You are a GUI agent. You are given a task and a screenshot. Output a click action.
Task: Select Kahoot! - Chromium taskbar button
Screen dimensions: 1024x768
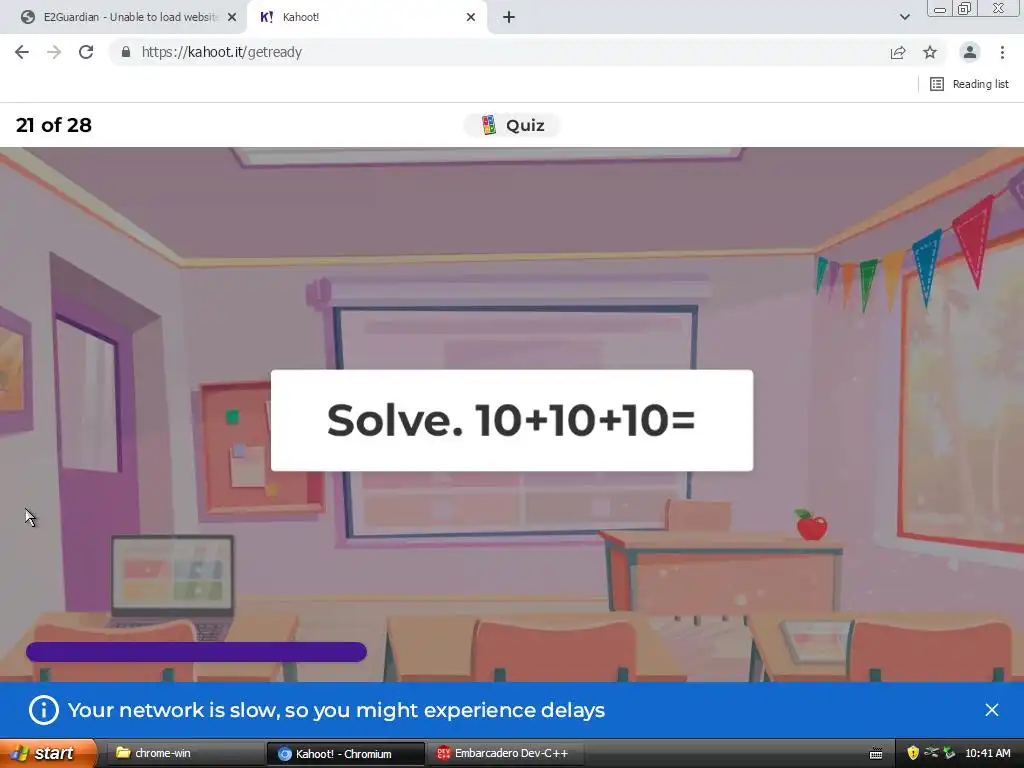(345, 754)
